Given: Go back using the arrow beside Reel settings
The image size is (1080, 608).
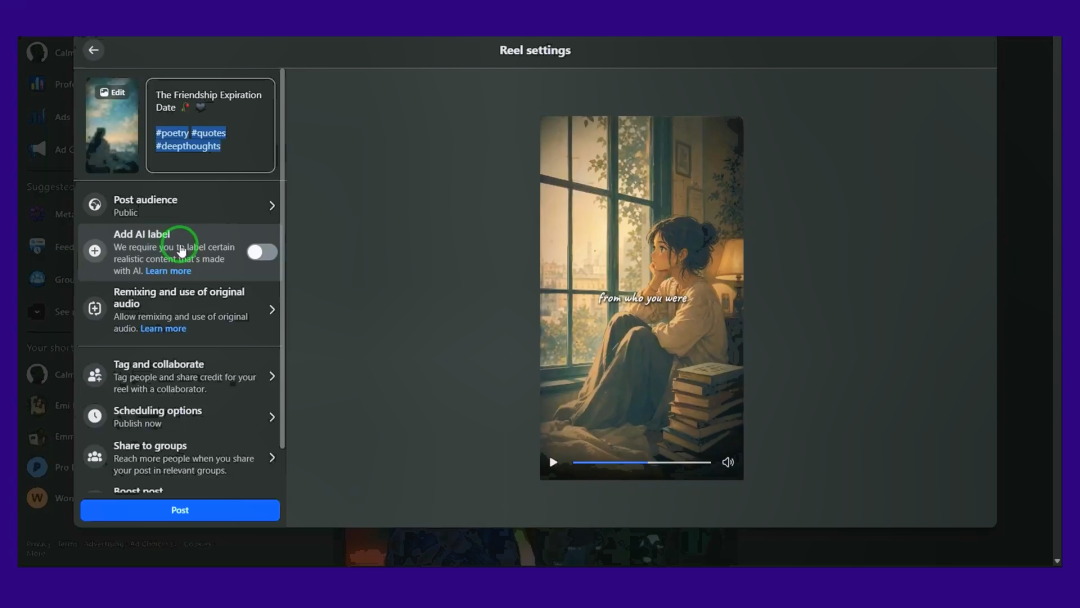Looking at the screenshot, I should 93,50.
